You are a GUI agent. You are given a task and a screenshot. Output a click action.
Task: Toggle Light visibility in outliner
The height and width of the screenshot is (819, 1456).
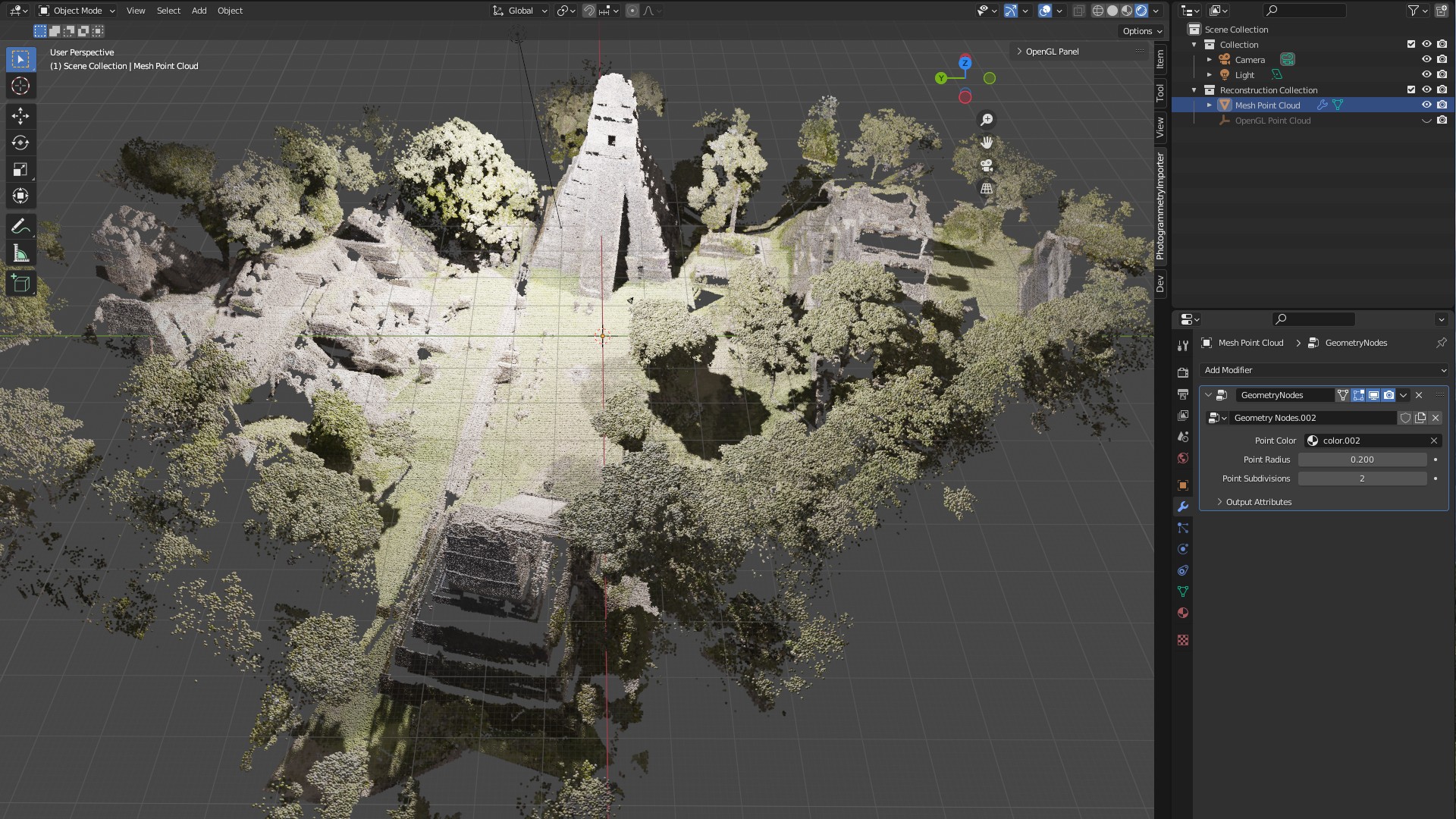1426,75
